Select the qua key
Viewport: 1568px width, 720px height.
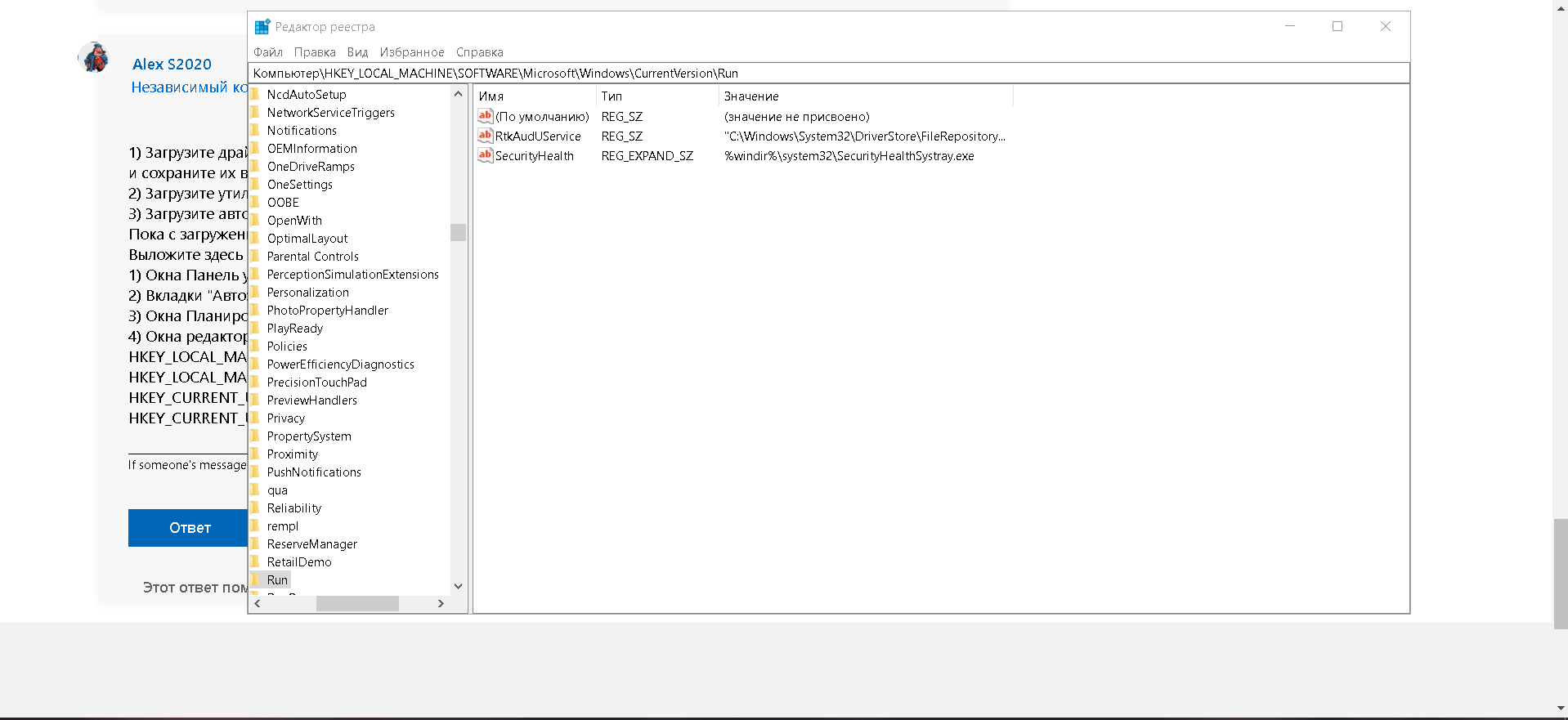point(277,490)
